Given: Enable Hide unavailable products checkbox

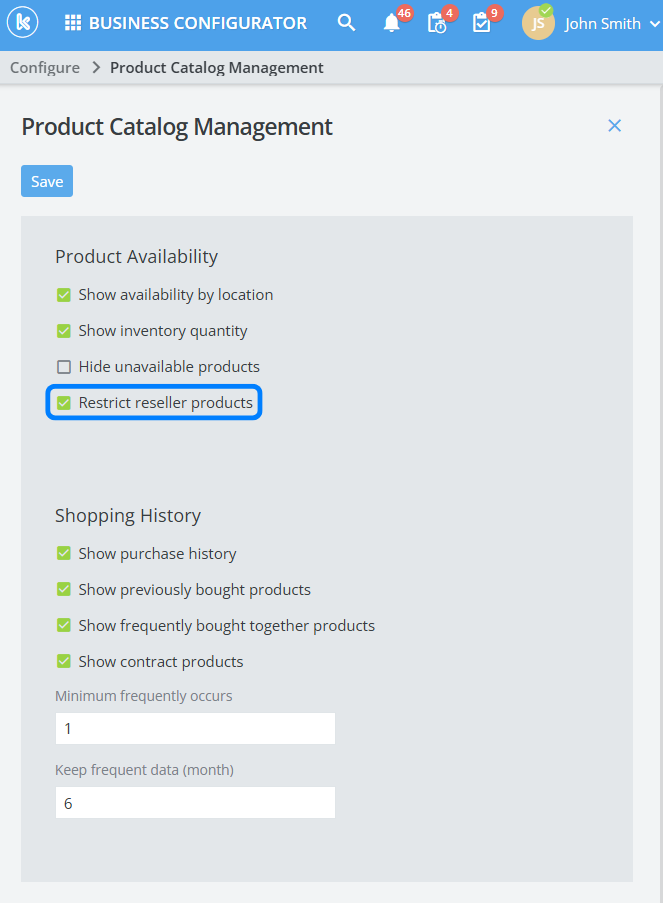Looking at the screenshot, I should [x=64, y=367].
